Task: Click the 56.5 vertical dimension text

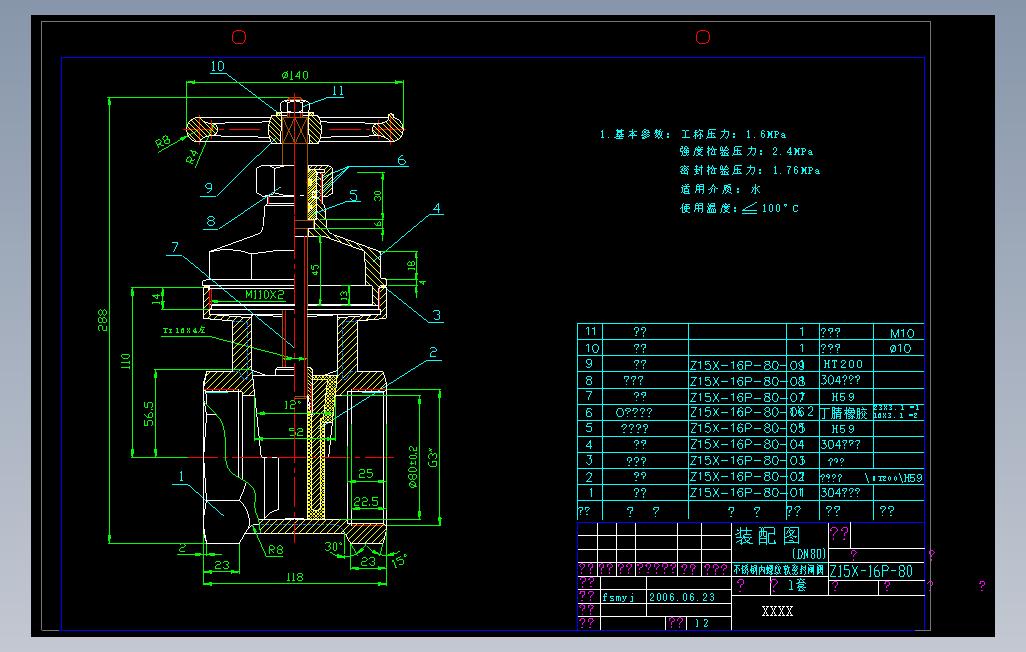Action: click(x=149, y=414)
